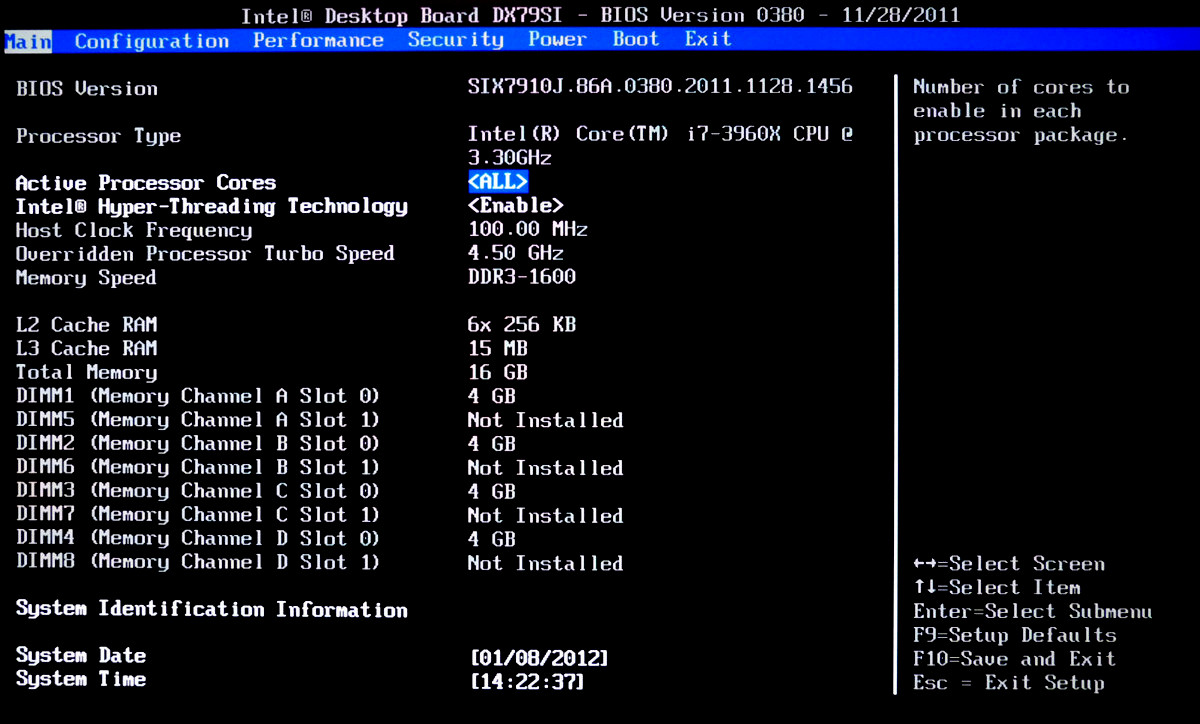Image resolution: width=1200 pixels, height=724 pixels.
Task: Click the Select Item arrow key hint
Action: 997,588
